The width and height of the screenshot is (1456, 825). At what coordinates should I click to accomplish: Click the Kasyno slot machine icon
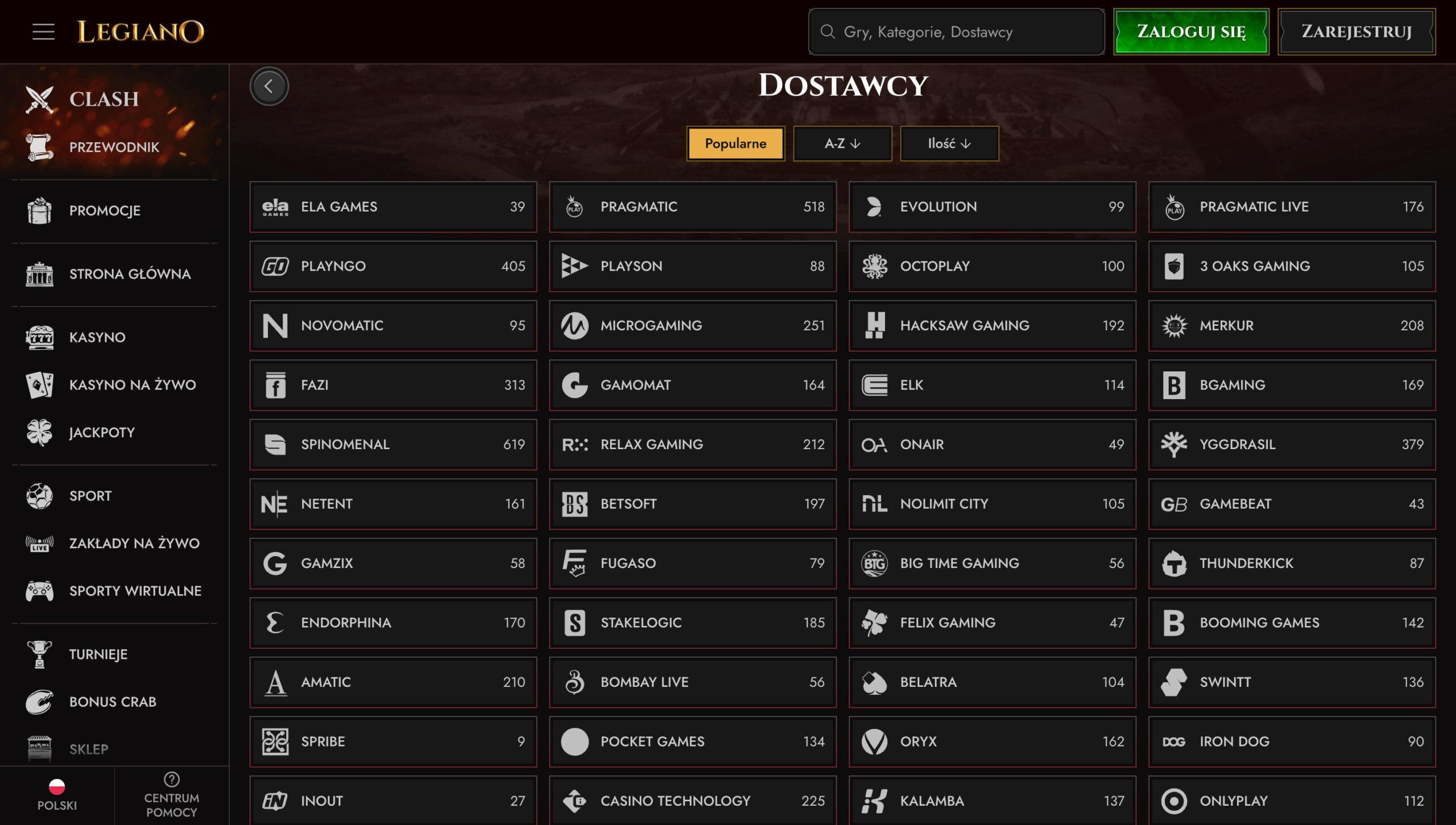pyautogui.click(x=39, y=337)
